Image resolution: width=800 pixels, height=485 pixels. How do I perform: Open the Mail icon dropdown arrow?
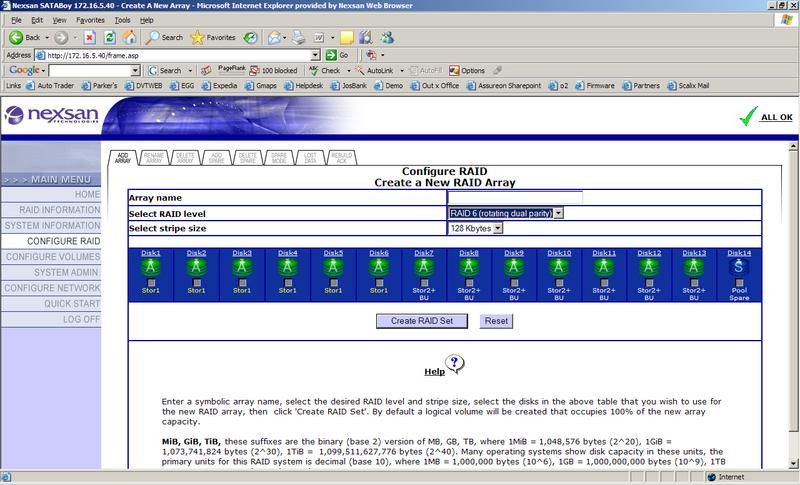pyautogui.click(x=284, y=37)
